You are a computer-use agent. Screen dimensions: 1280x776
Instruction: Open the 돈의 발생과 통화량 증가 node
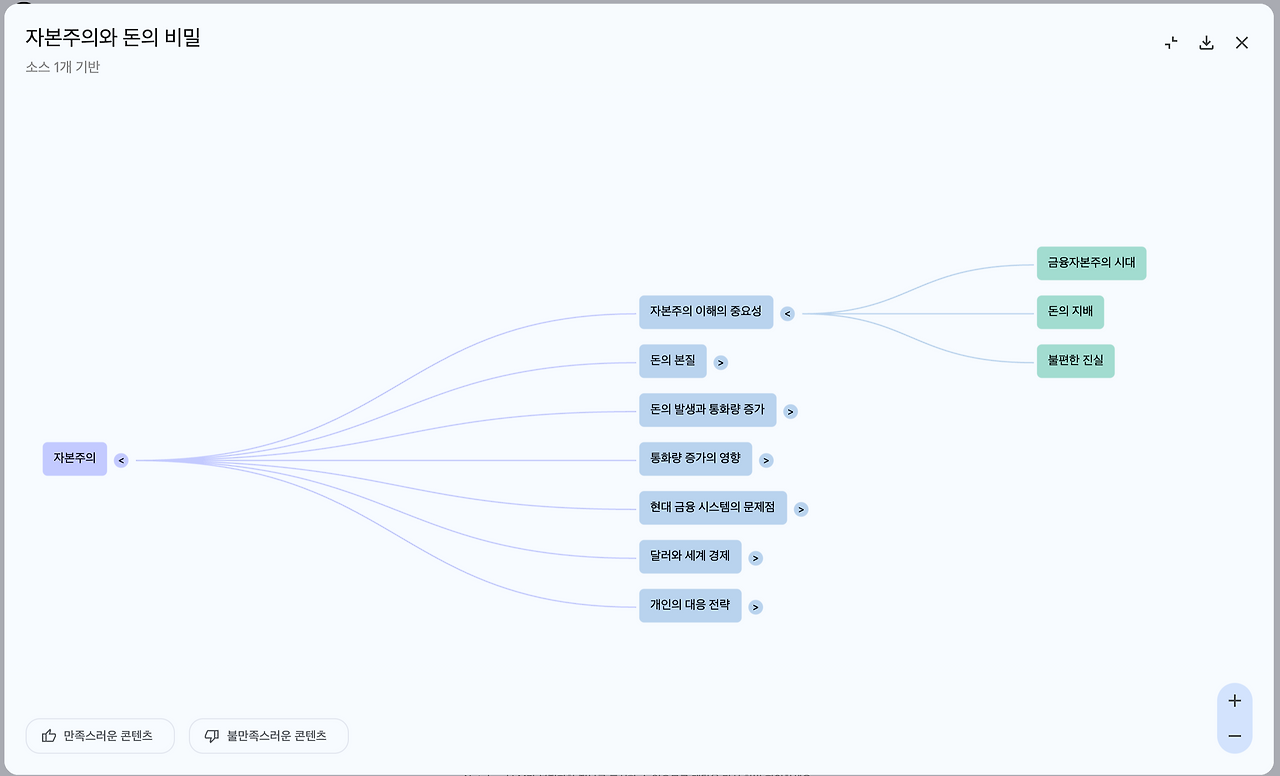tap(707, 410)
